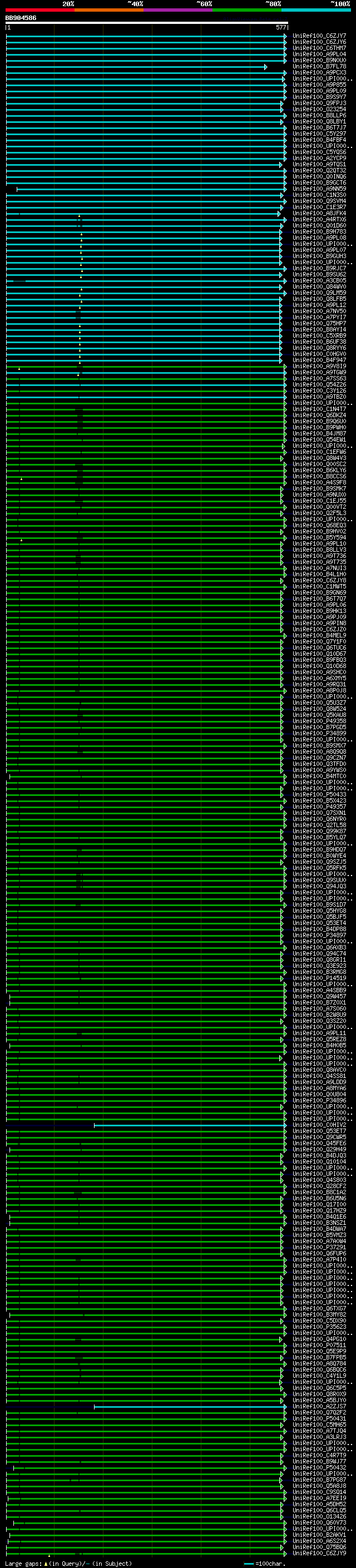Select the UniRef100_C1N4T7 label

pos(319,409)
